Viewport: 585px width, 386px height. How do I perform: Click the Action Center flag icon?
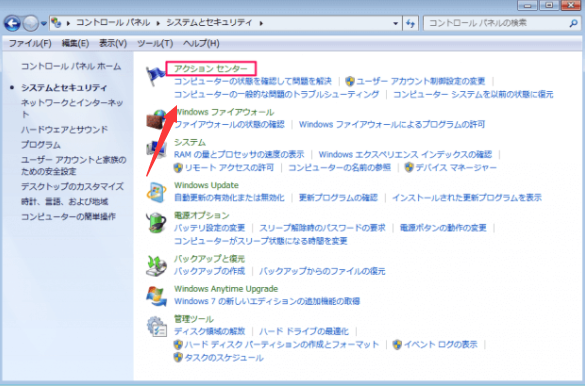point(155,75)
